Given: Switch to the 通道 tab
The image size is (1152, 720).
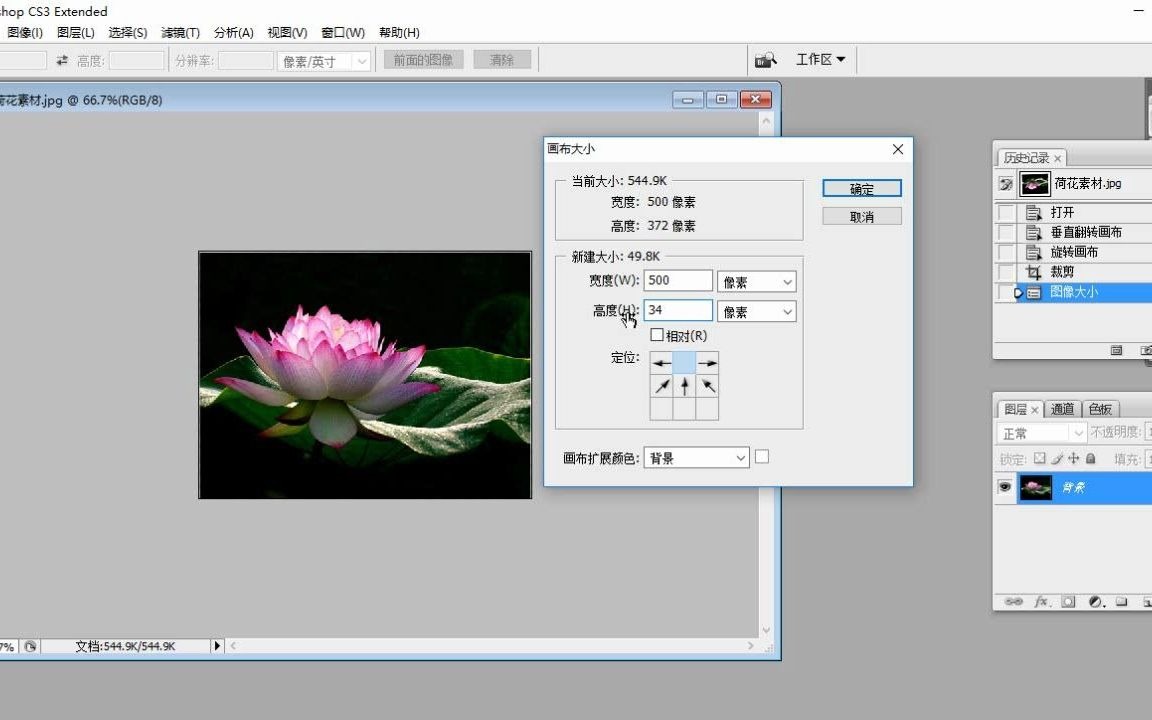Looking at the screenshot, I should pyautogui.click(x=1062, y=408).
